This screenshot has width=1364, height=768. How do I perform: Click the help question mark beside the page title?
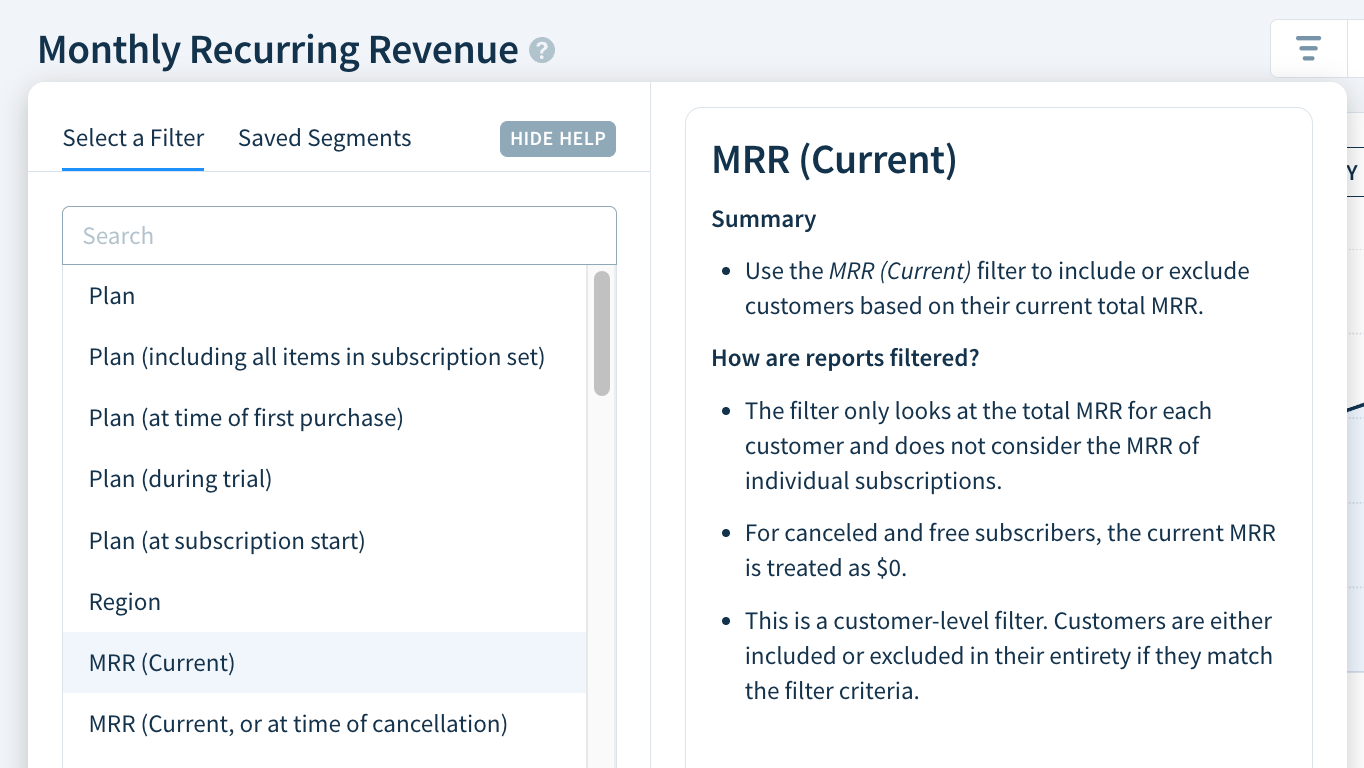point(540,49)
